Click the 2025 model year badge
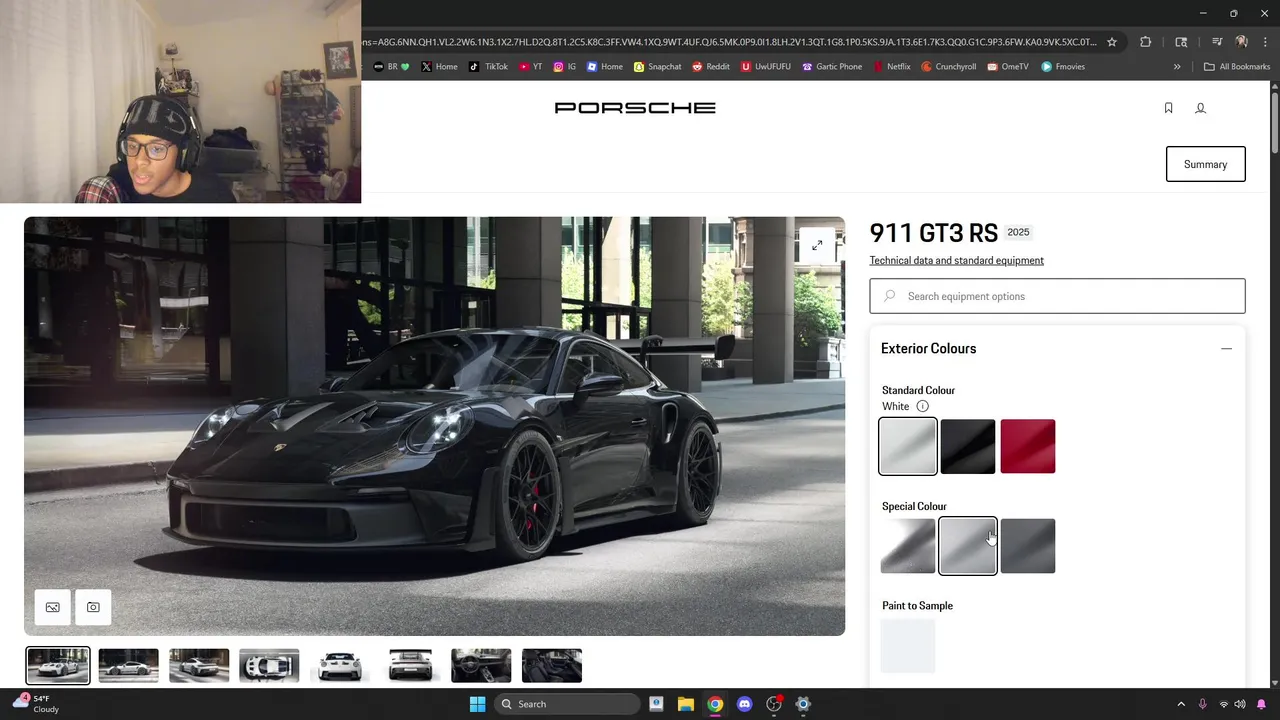 tap(1018, 232)
